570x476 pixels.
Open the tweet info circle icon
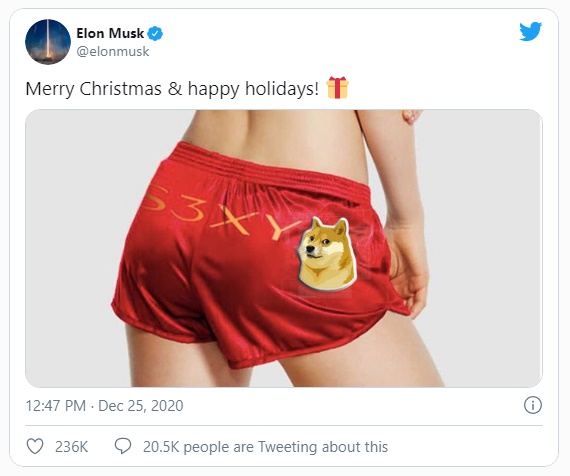[x=533, y=405]
